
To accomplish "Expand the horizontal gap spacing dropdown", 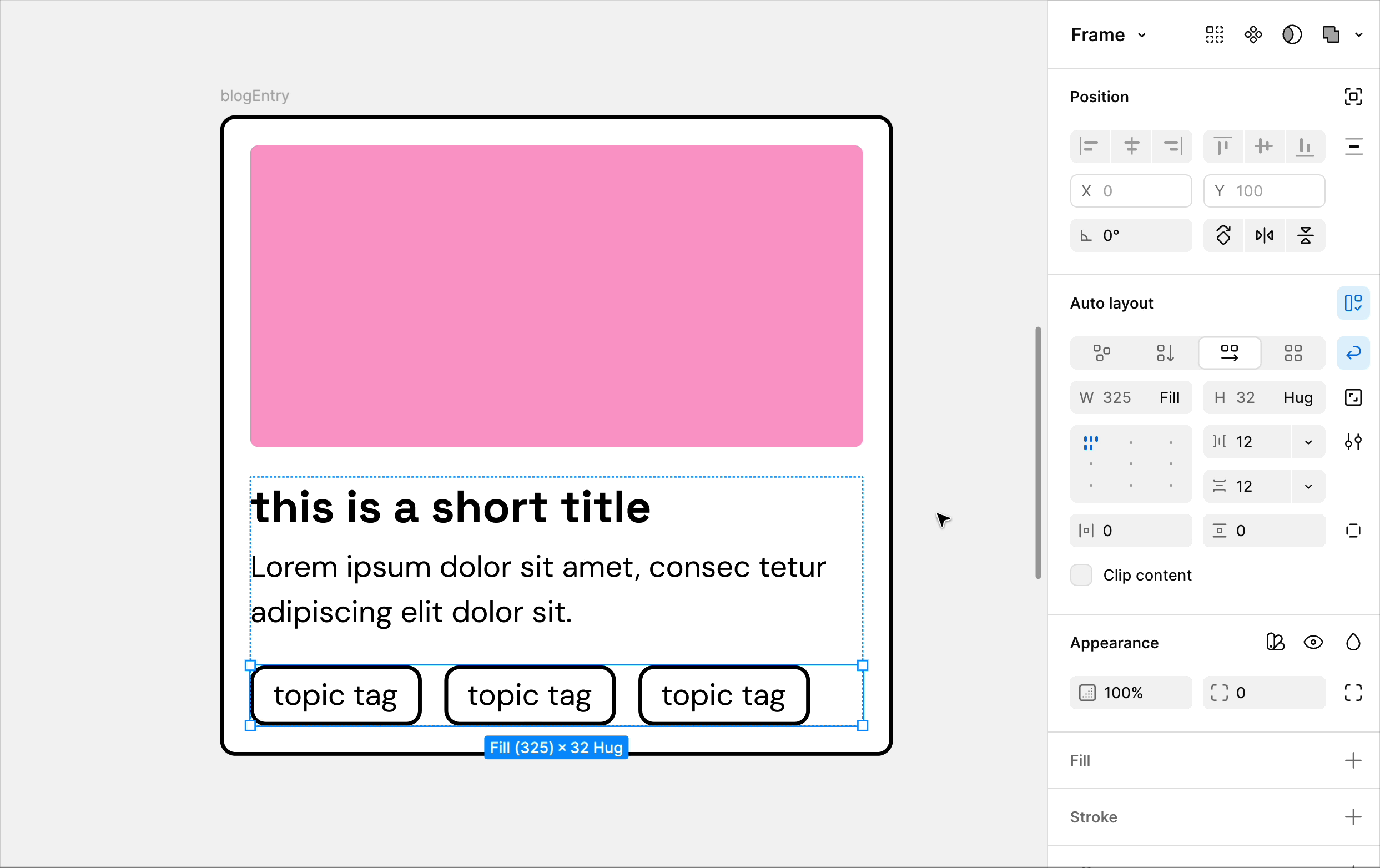I will coord(1308,441).
